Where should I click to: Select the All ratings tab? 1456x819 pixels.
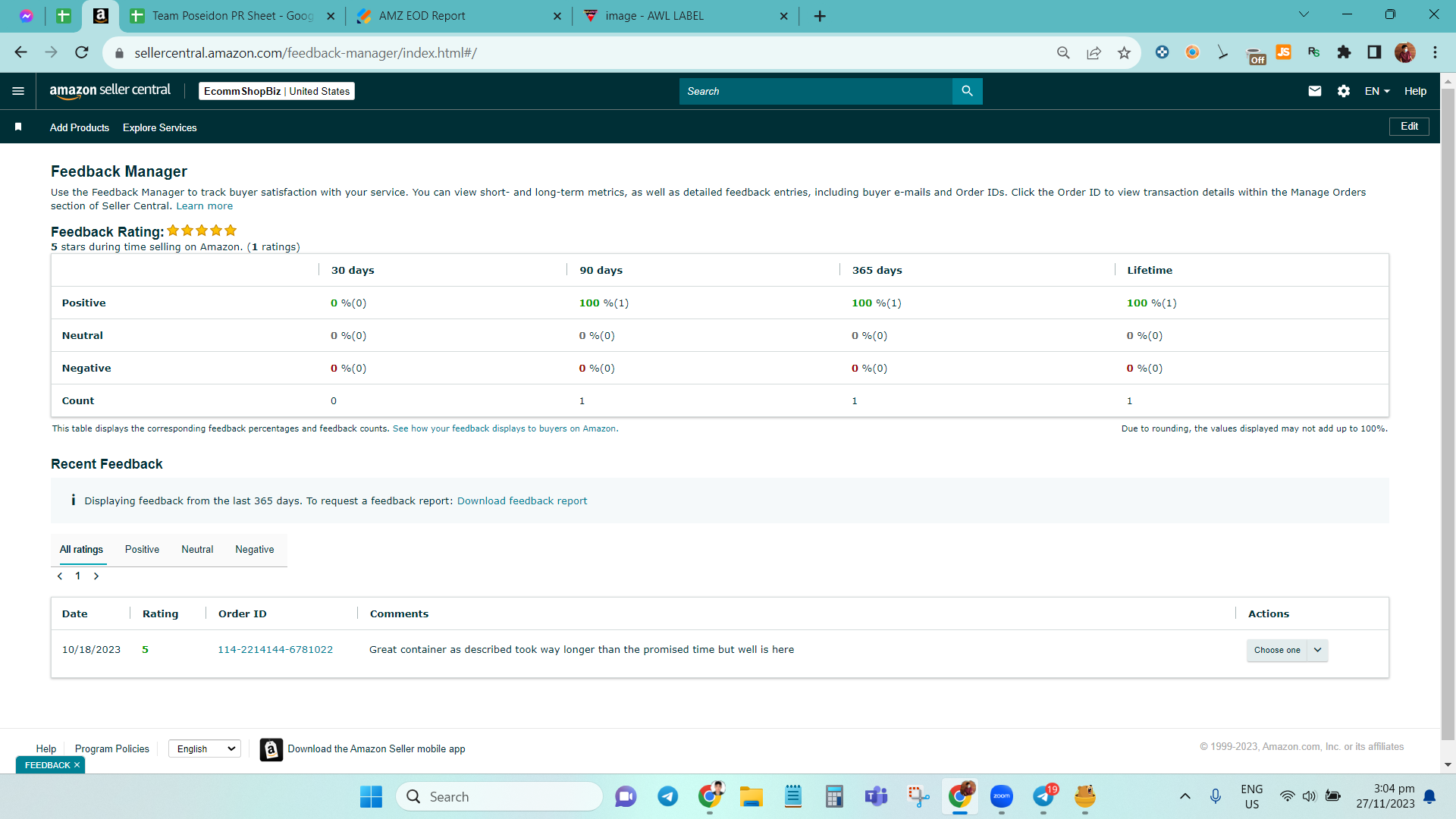[x=81, y=549]
